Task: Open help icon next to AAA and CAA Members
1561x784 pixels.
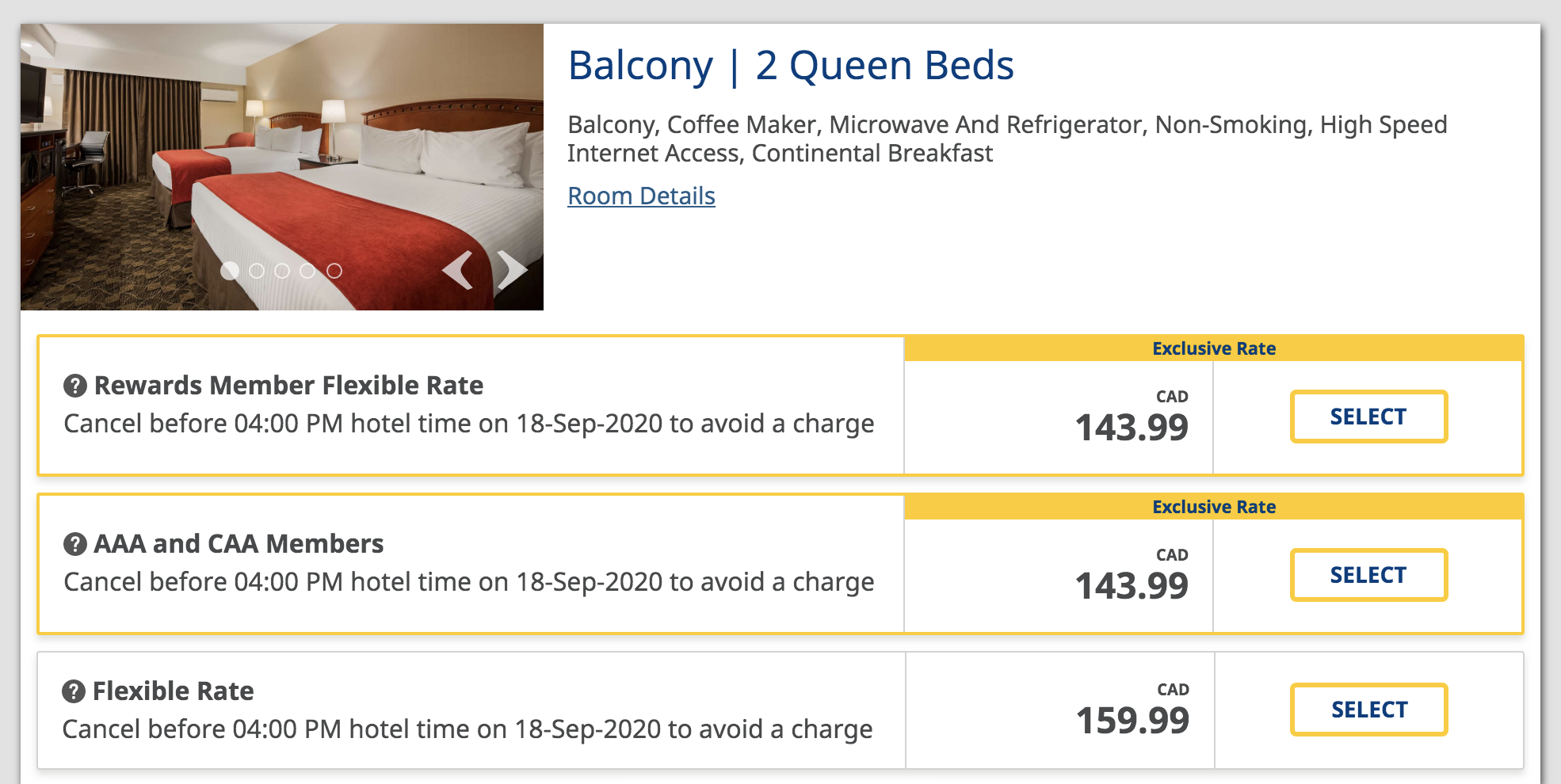Action: 74,545
